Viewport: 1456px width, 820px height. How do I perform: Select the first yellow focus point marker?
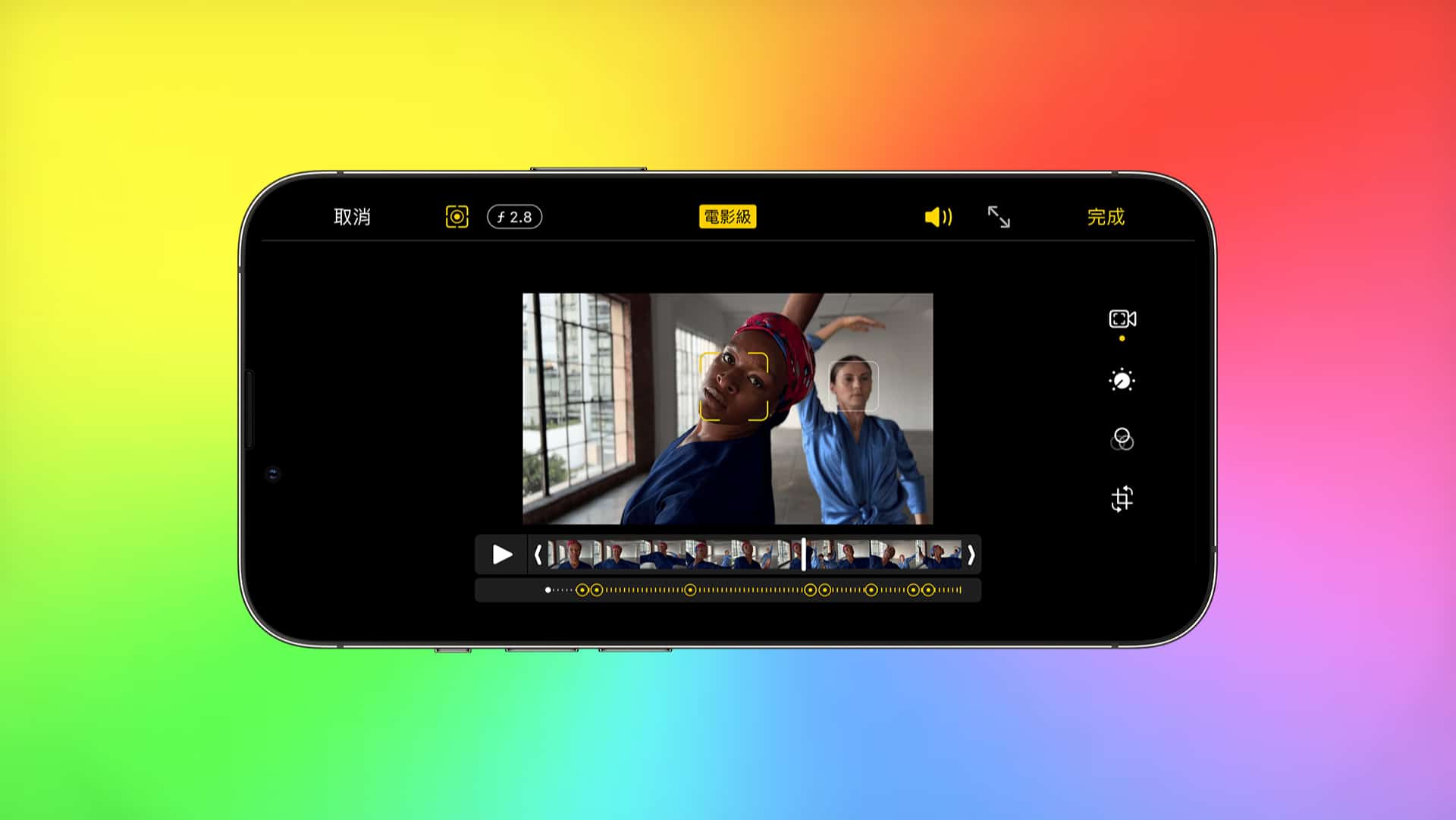click(582, 590)
